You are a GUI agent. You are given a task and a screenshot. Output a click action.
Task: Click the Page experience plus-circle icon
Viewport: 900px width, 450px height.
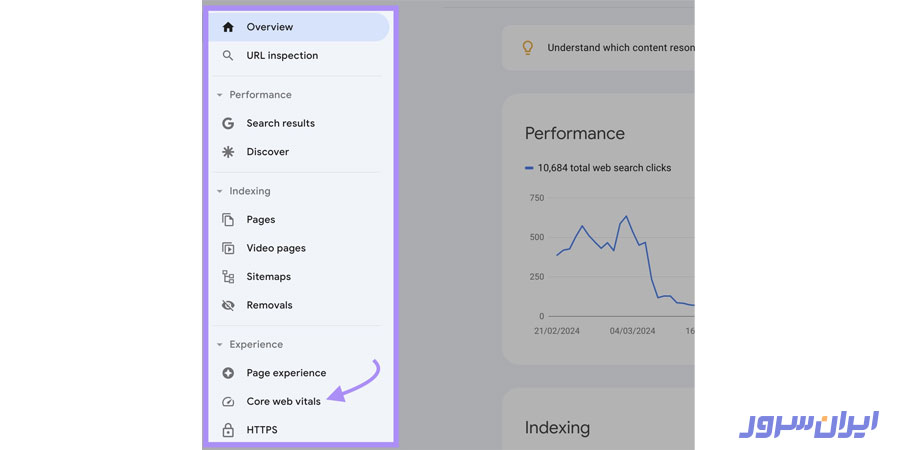tap(228, 373)
